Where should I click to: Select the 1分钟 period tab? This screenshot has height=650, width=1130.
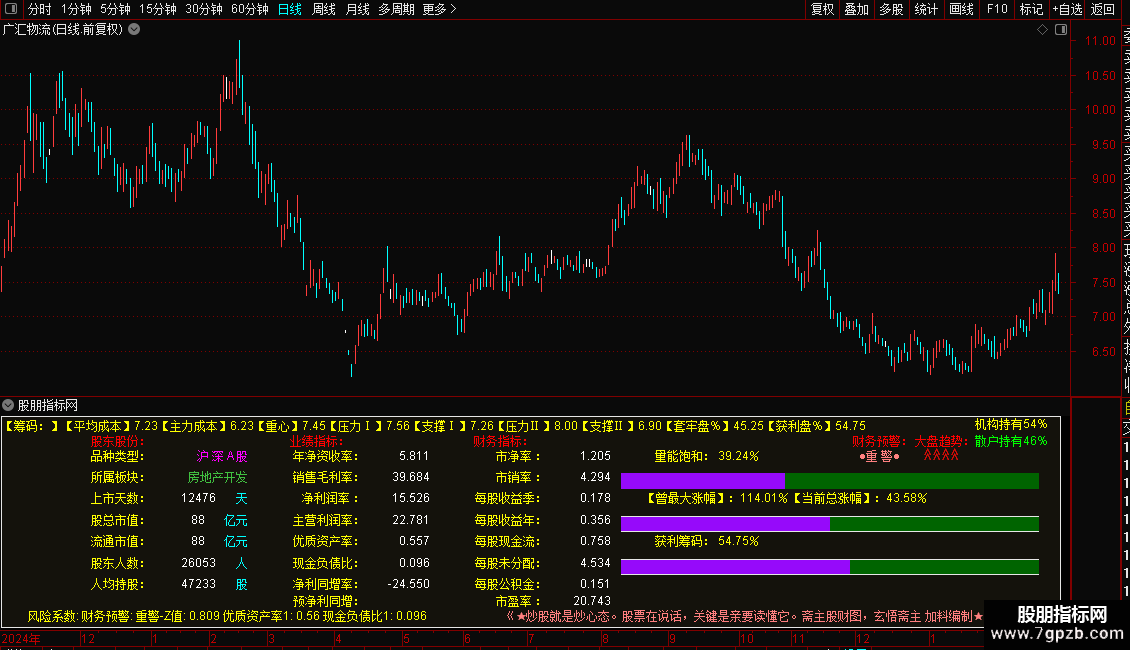pyautogui.click(x=76, y=9)
